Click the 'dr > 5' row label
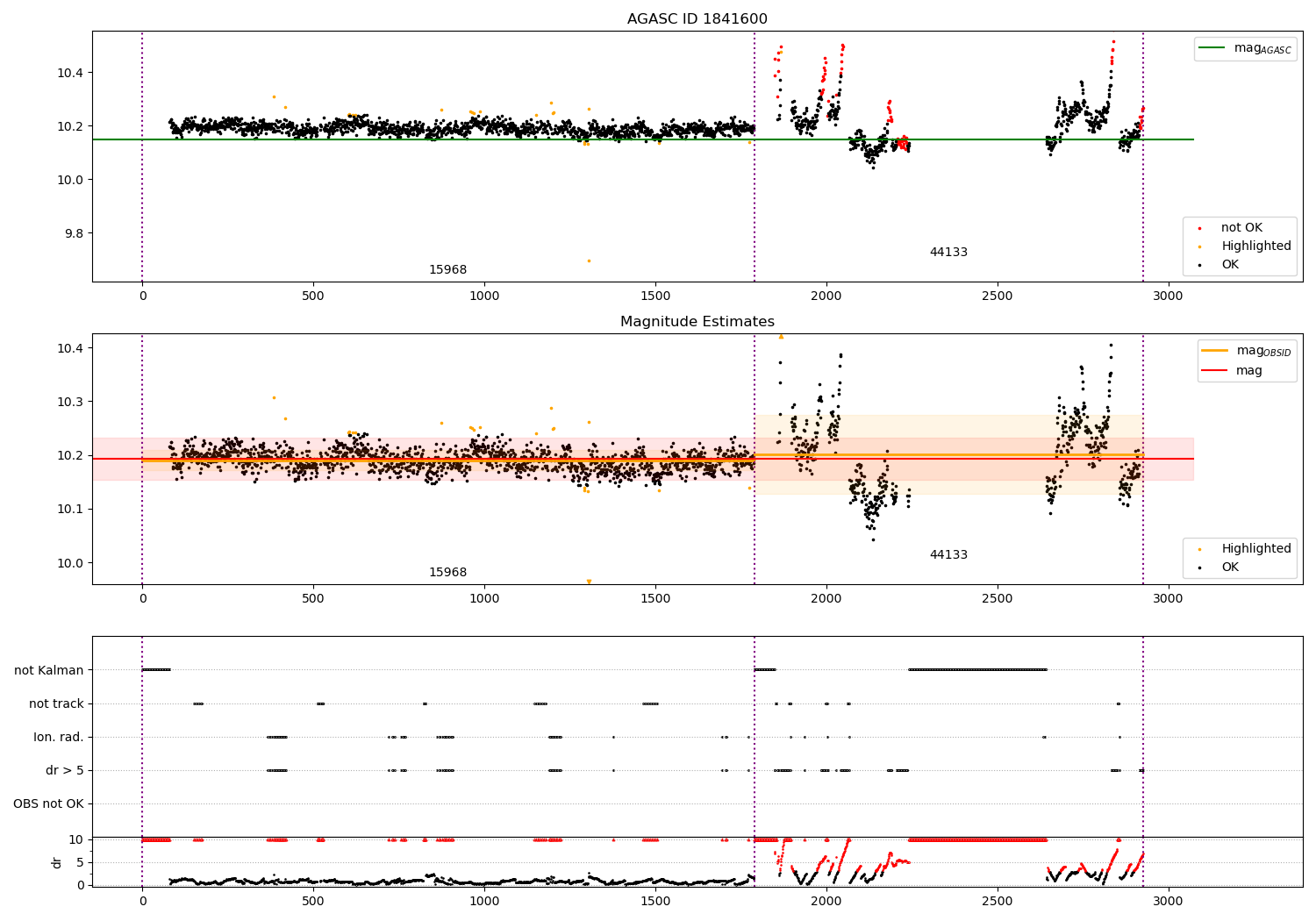Screen dimensions: 1316x921 click(x=65, y=771)
